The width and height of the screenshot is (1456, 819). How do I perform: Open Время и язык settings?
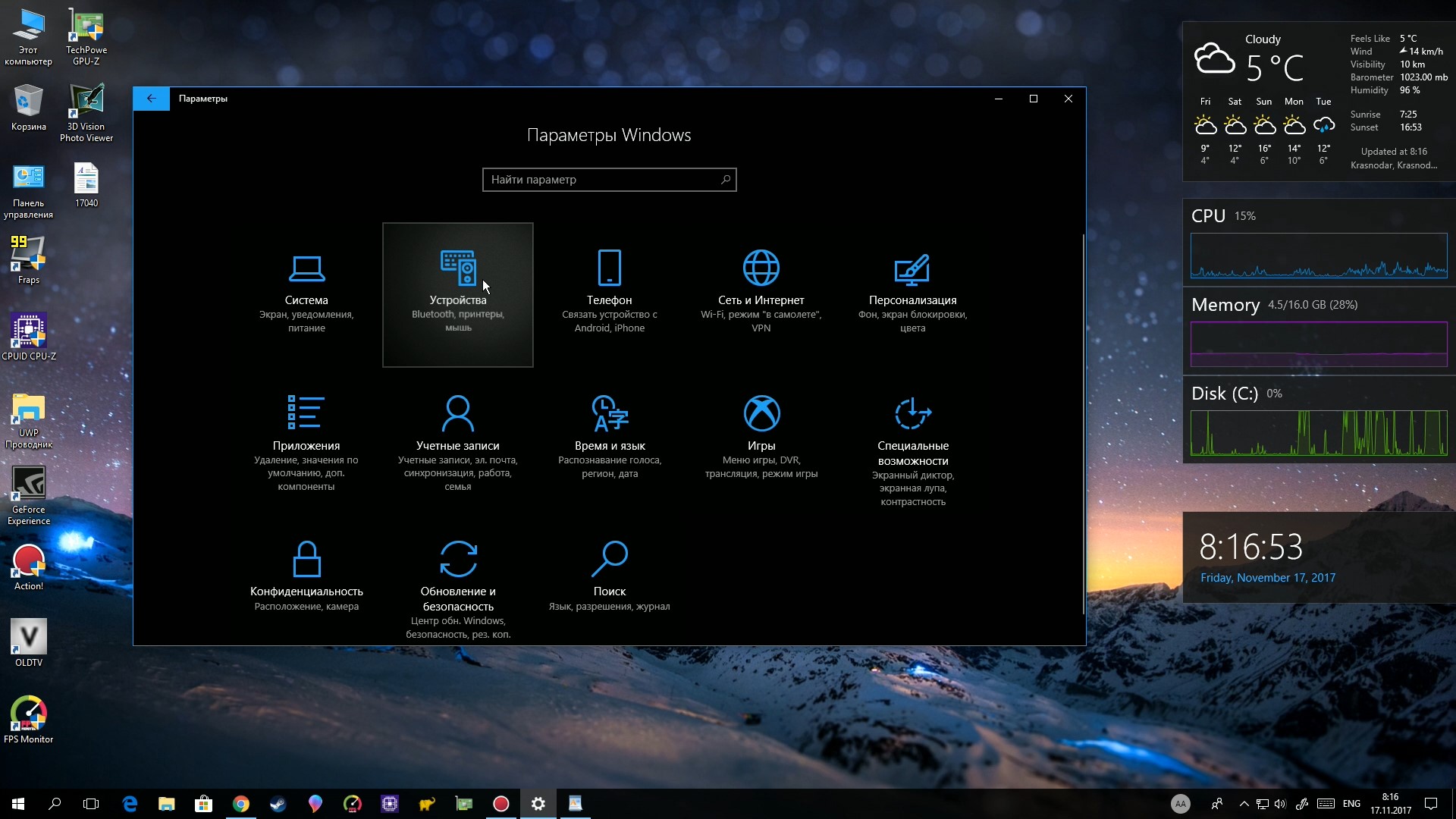[610, 444]
